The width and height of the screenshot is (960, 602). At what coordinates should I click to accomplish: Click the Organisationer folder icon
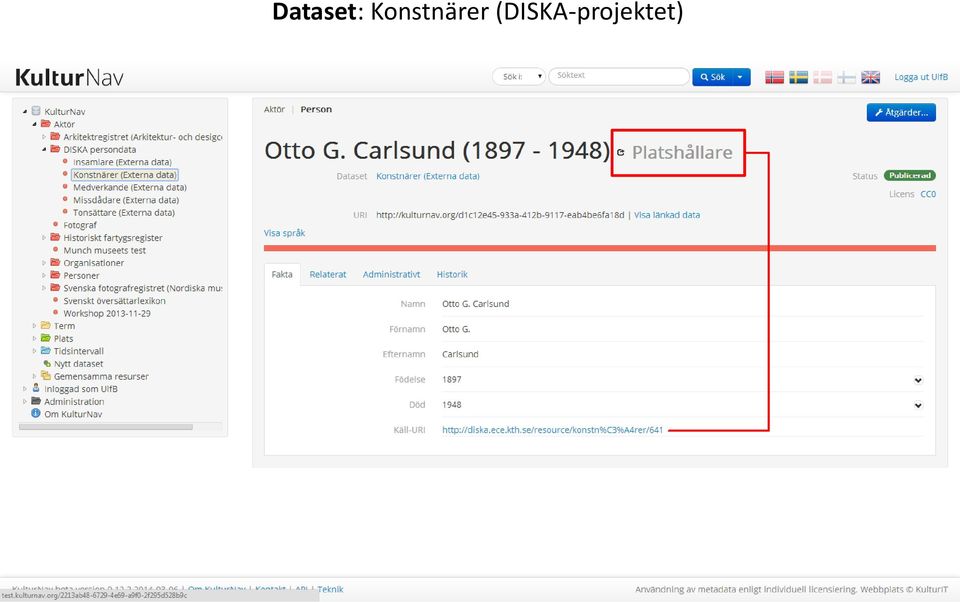56,262
